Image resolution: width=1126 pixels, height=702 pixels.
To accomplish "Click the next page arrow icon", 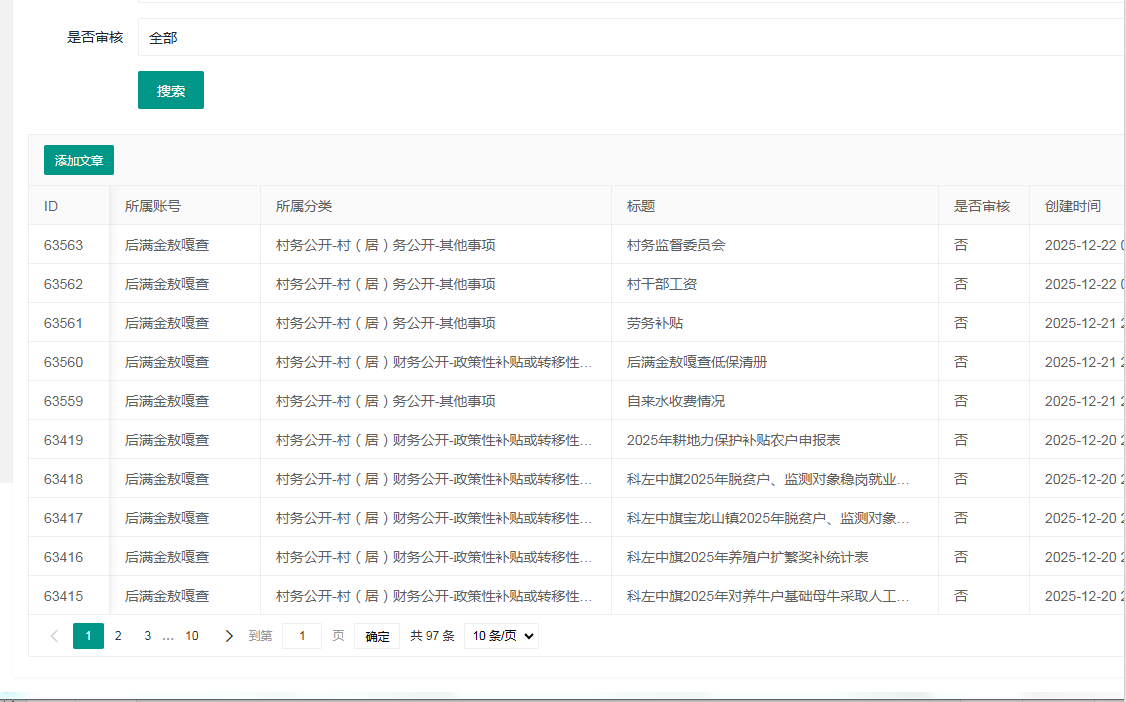I will pyautogui.click(x=229, y=636).
